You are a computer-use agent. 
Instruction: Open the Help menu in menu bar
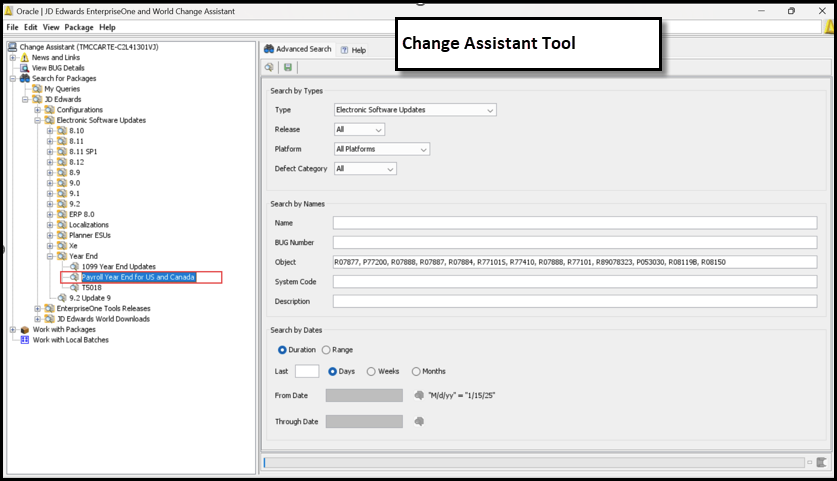[107, 27]
